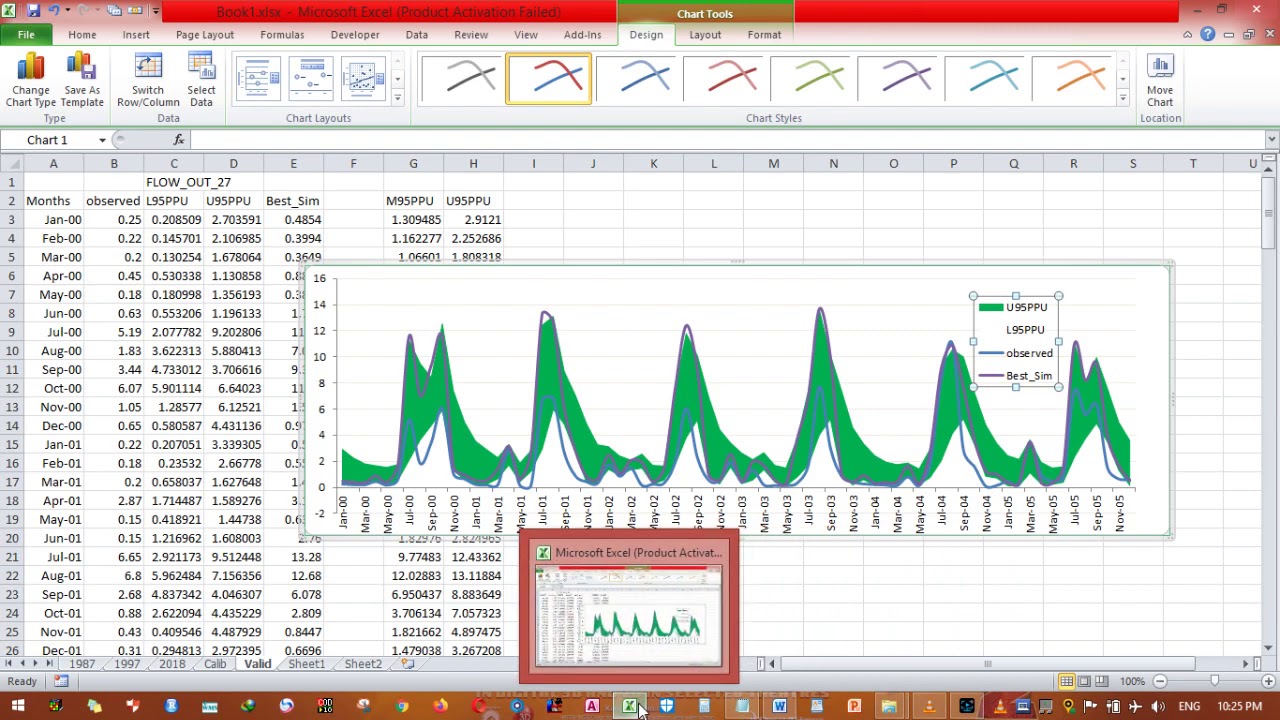
Task: Select the first chart layout thumbnail
Action: pyautogui.click(x=258, y=79)
